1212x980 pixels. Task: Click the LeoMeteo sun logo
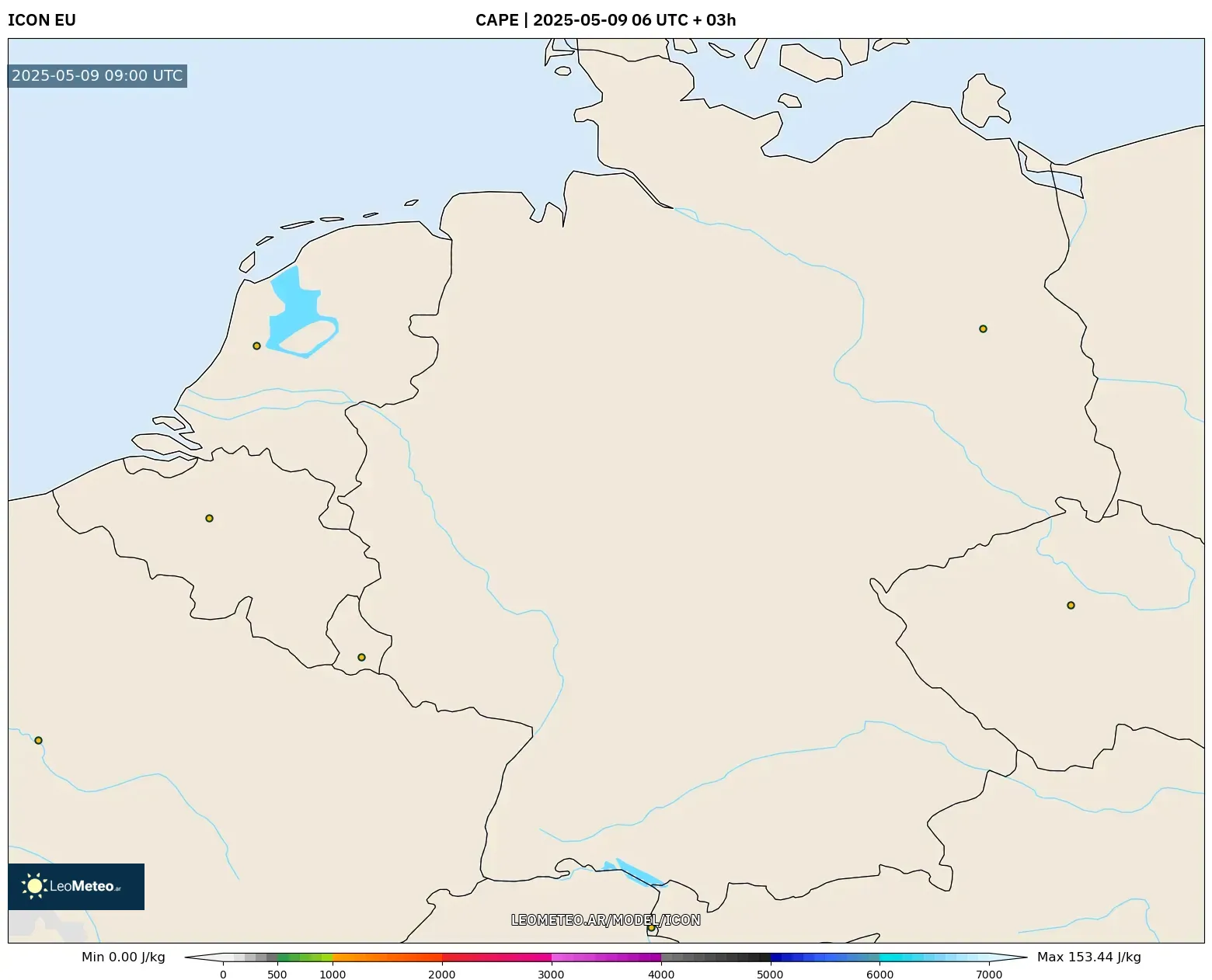[x=34, y=886]
